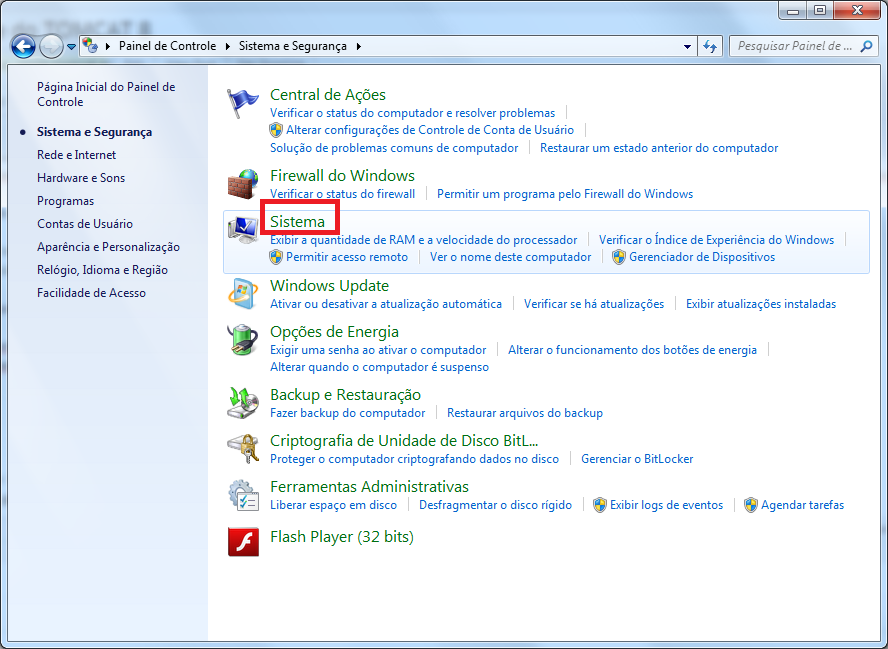This screenshot has width=888, height=649.
Task: Open Opções de Energia heading
Action: point(334,331)
